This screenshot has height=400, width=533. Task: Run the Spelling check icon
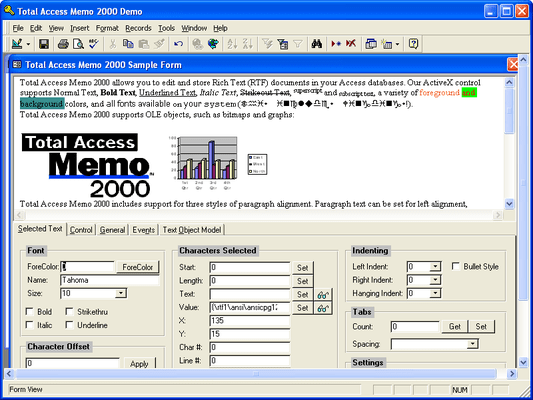tap(93, 44)
